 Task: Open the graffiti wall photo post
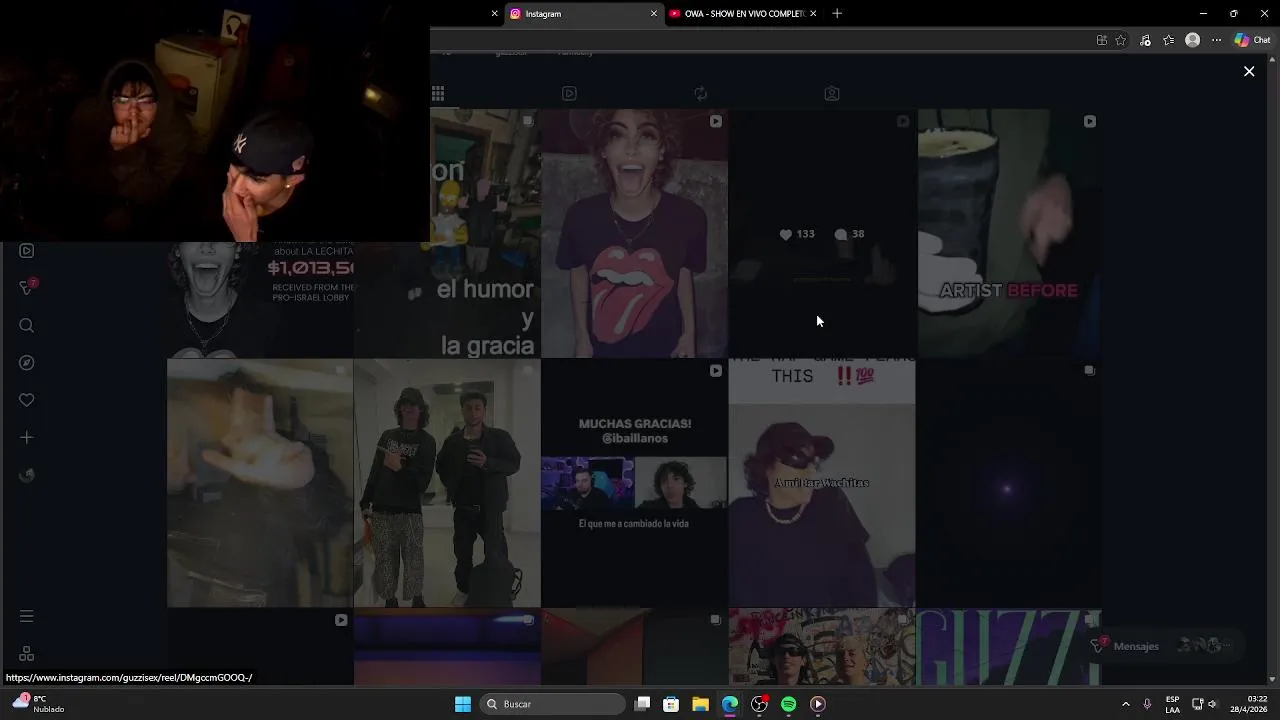pos(822,647)
